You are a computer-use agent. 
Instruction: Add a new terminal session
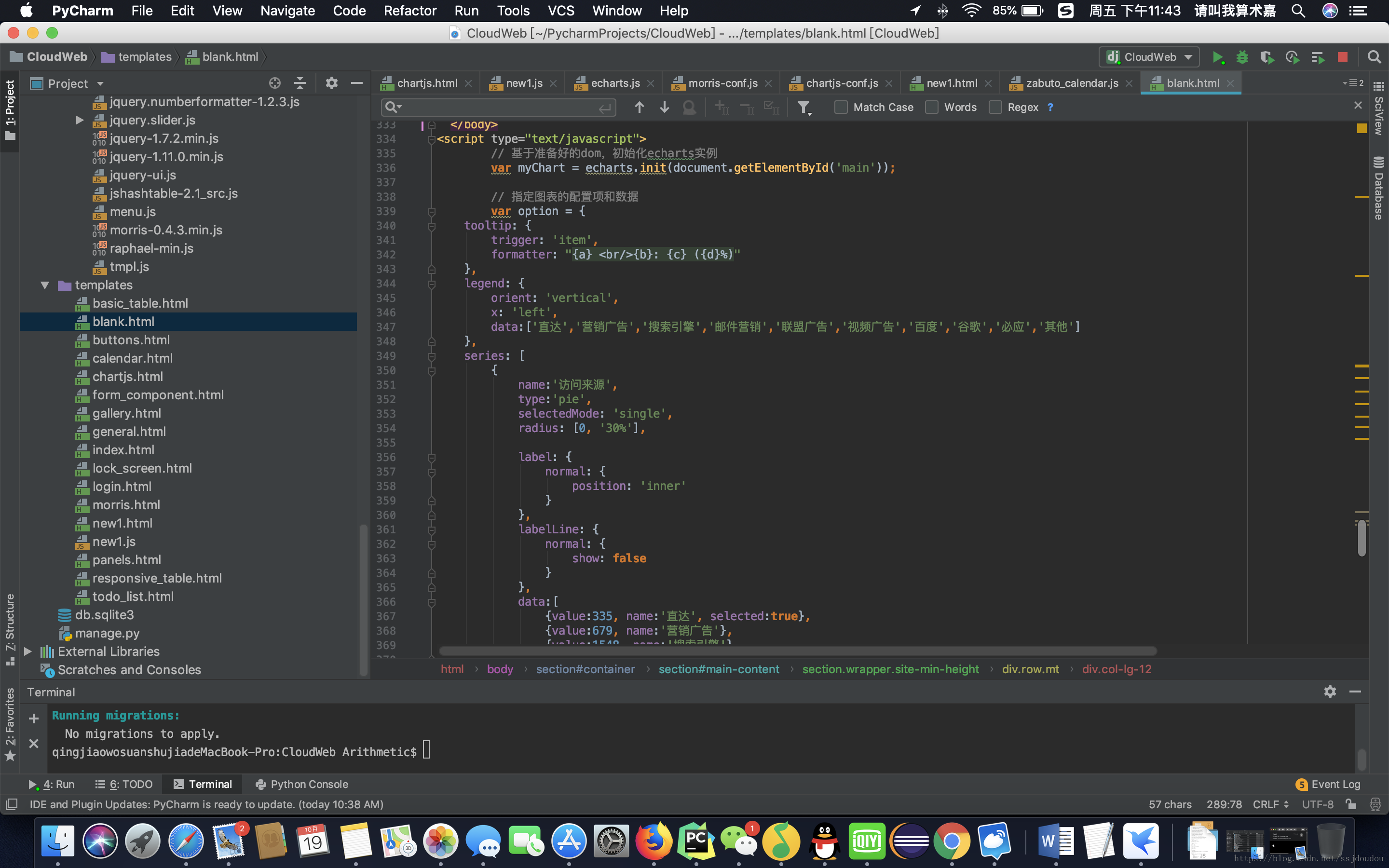coord(34,718)
